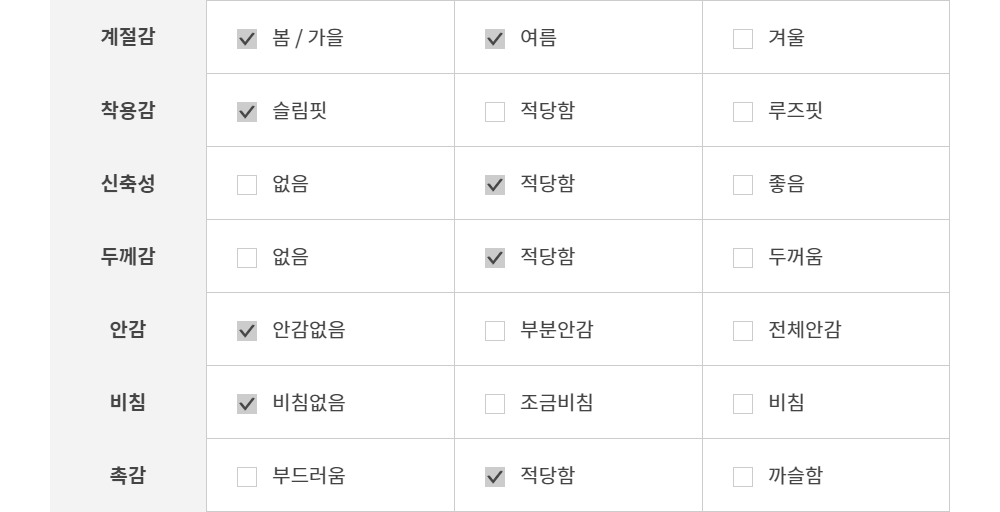Uncheck the 비침없음 checkbox
This screenshot has width=1000, height=512.
[x=247, y=404]
